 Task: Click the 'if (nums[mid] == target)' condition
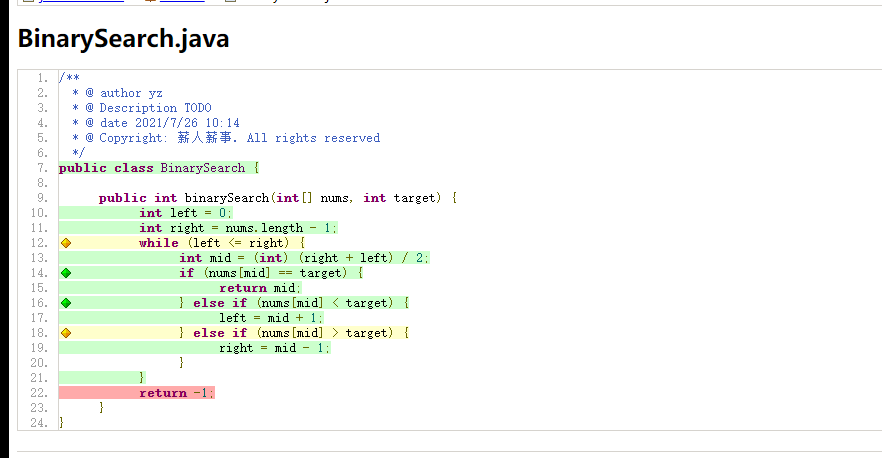[271, 273]
